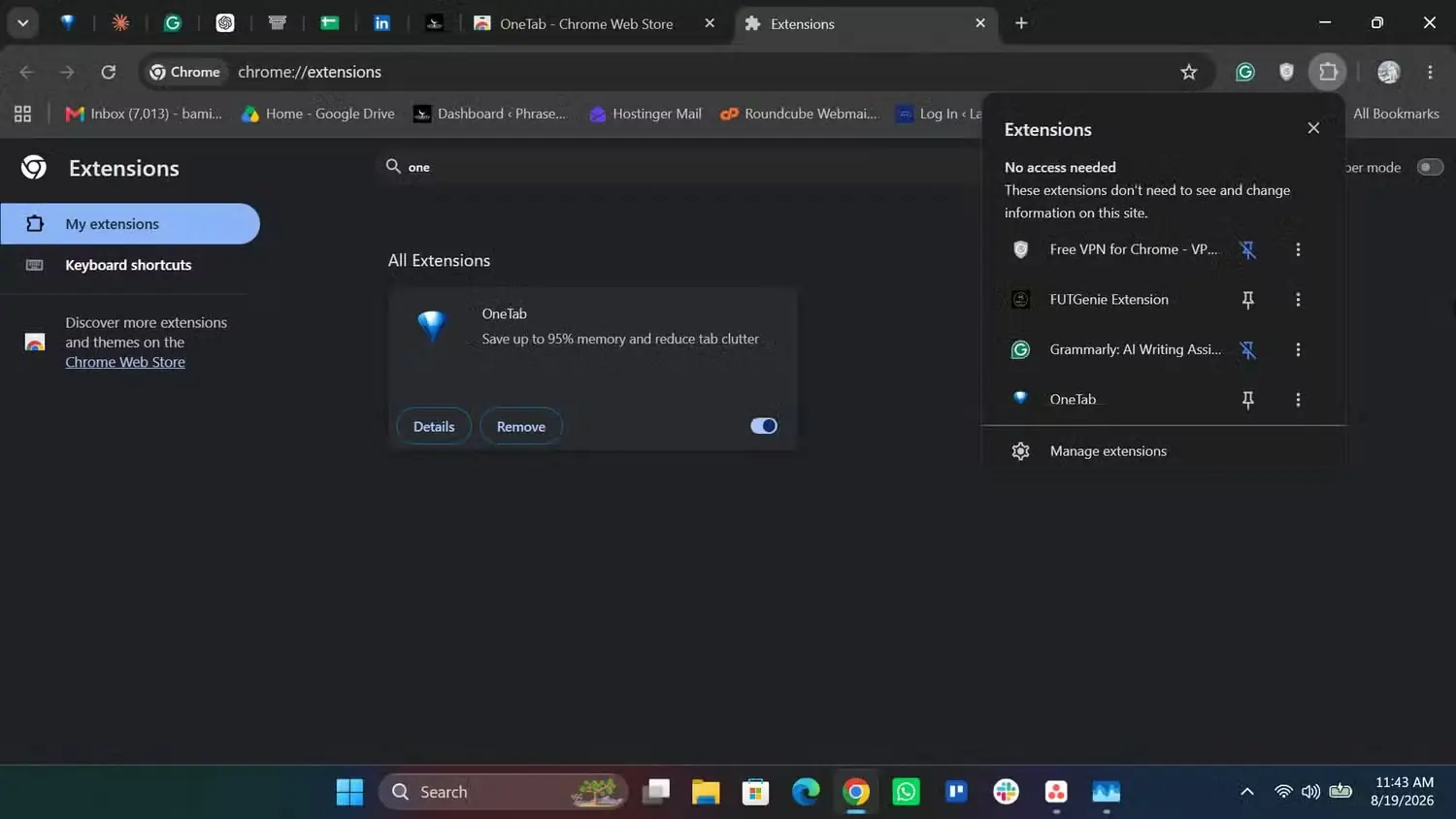Unpin Free VPN for Chrome from toolbar

[x=1248, y=249]
